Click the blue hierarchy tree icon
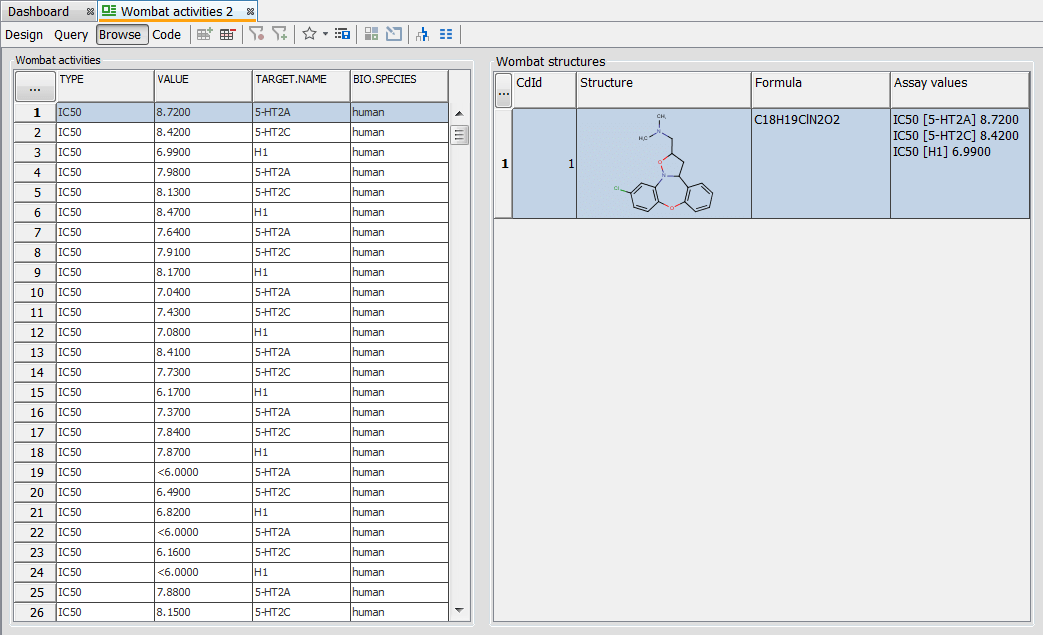Viewport: 1043px width, 635px height. pyautogui.click(x=422, y=34)
